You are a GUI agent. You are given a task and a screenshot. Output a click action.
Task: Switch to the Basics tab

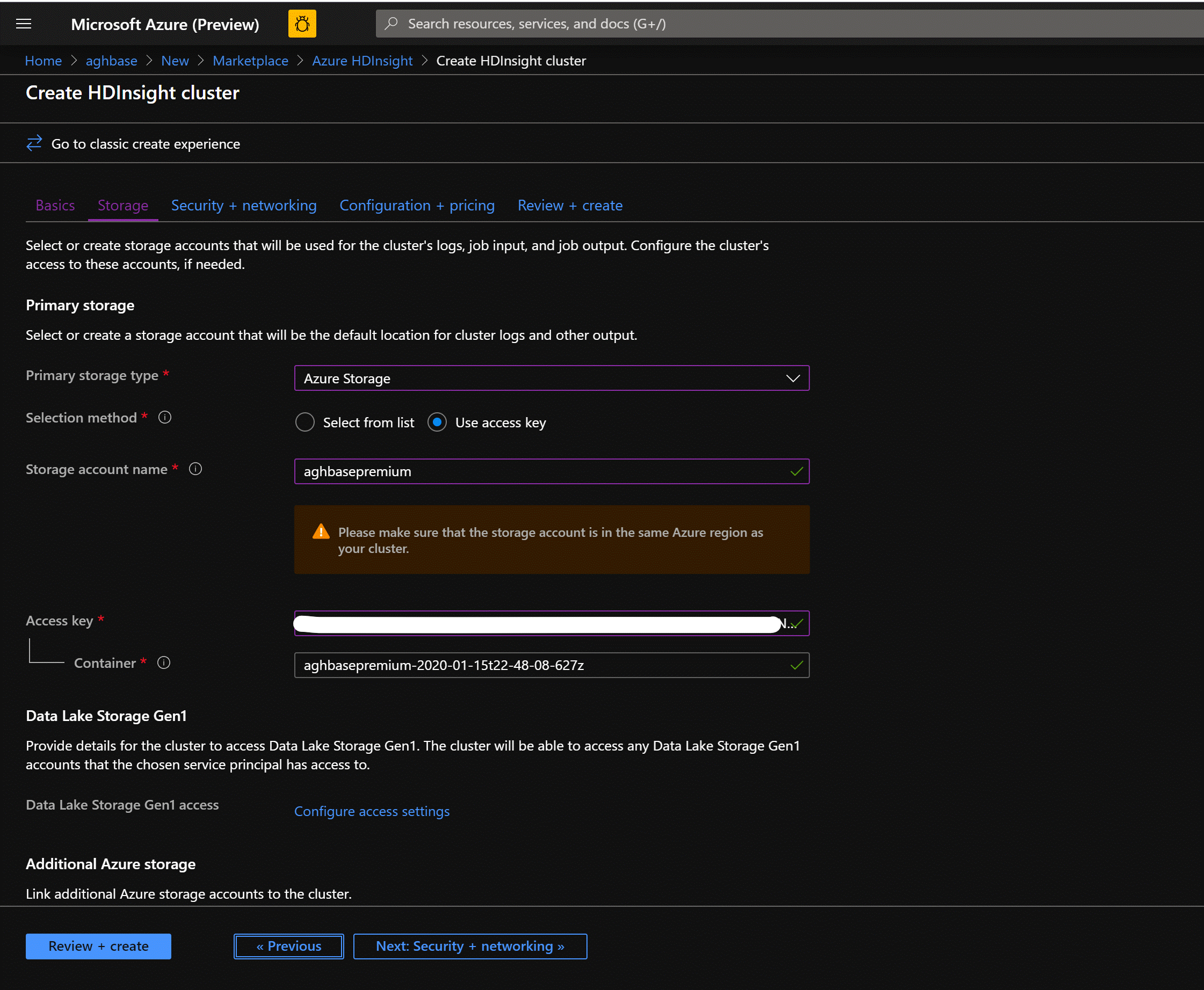[55, 204]
